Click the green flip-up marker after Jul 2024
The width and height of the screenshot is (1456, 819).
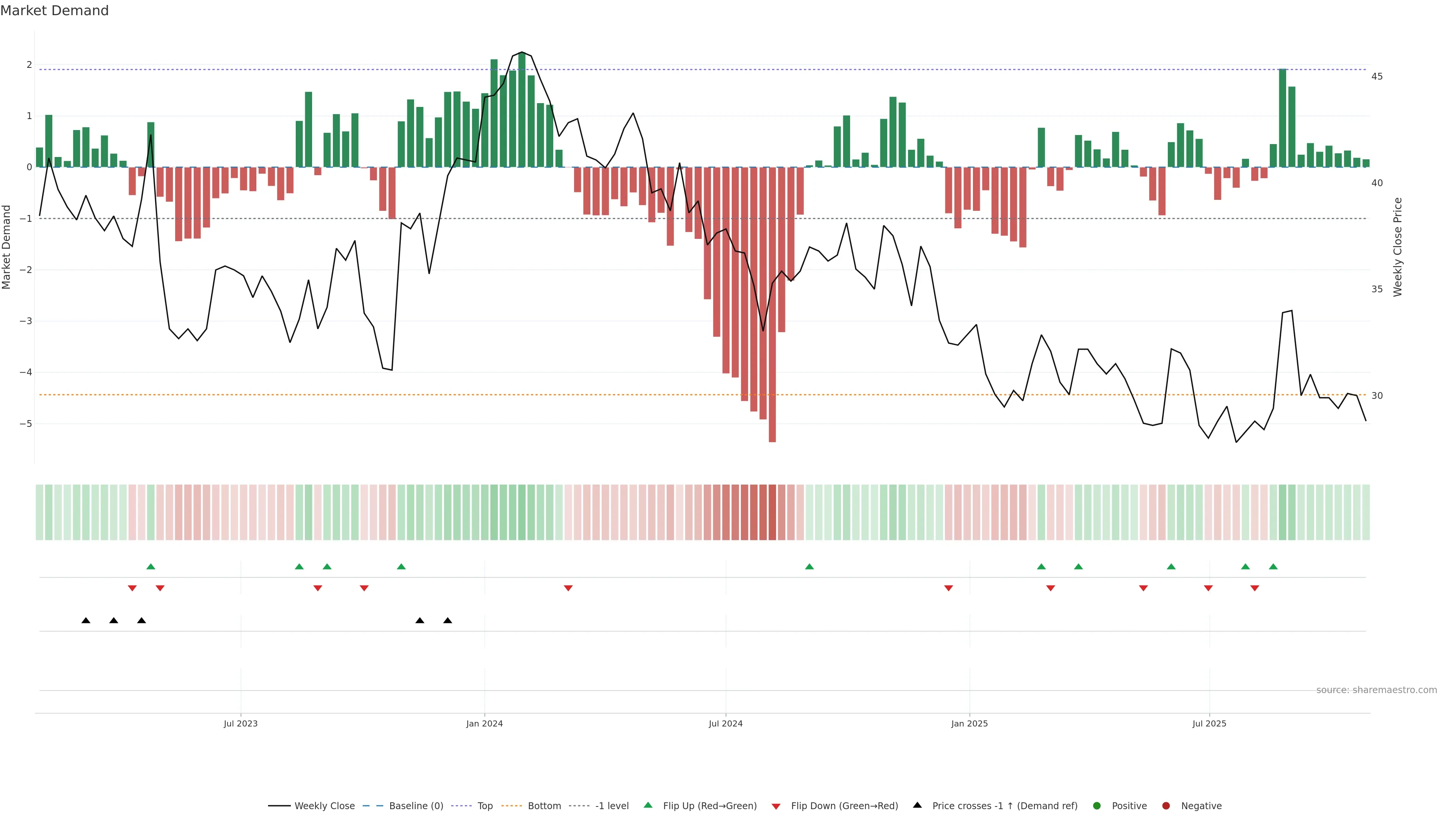coord(810,566)
